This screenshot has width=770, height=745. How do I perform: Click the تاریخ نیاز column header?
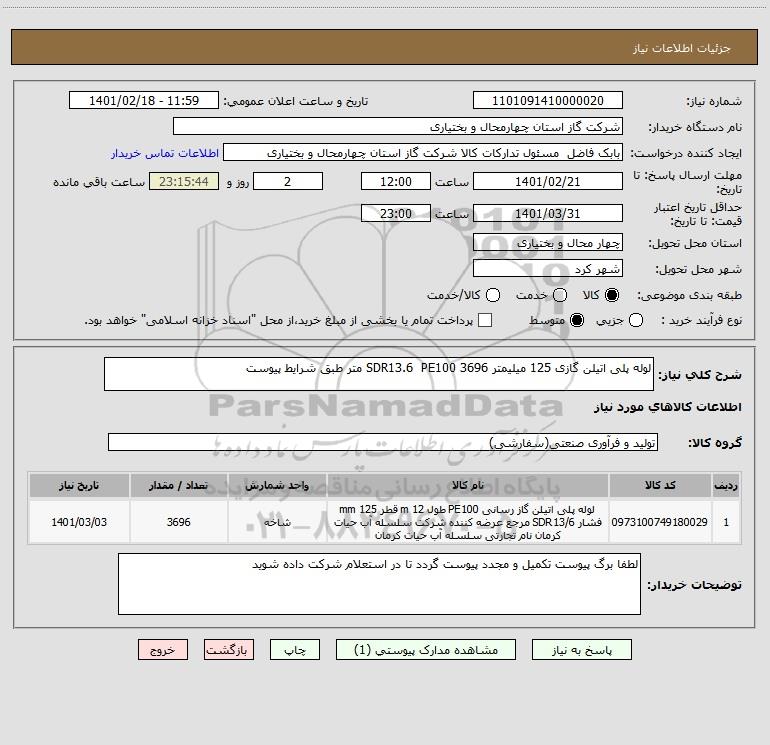point(79,486)
